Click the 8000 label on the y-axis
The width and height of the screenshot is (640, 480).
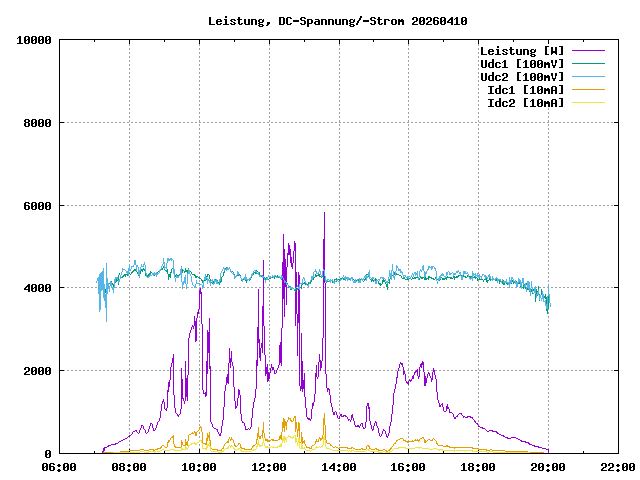point(37,123)
